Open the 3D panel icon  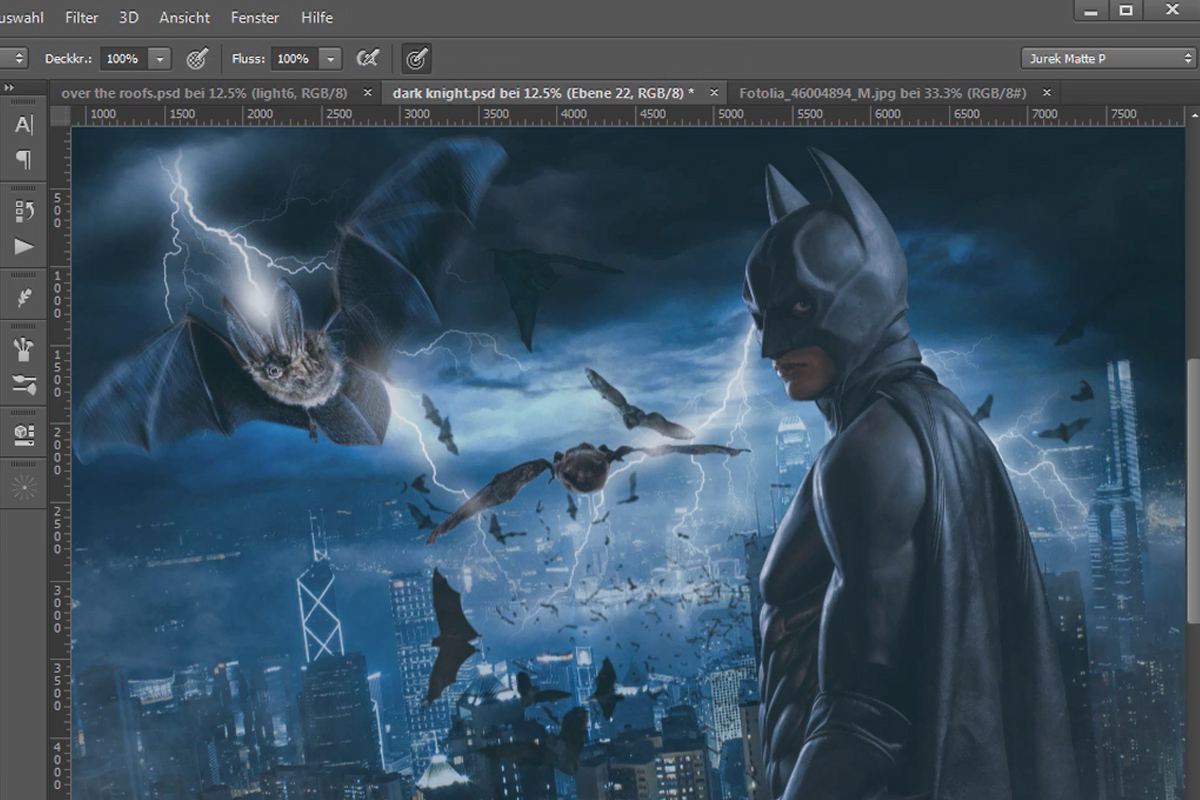coord(24,434)
